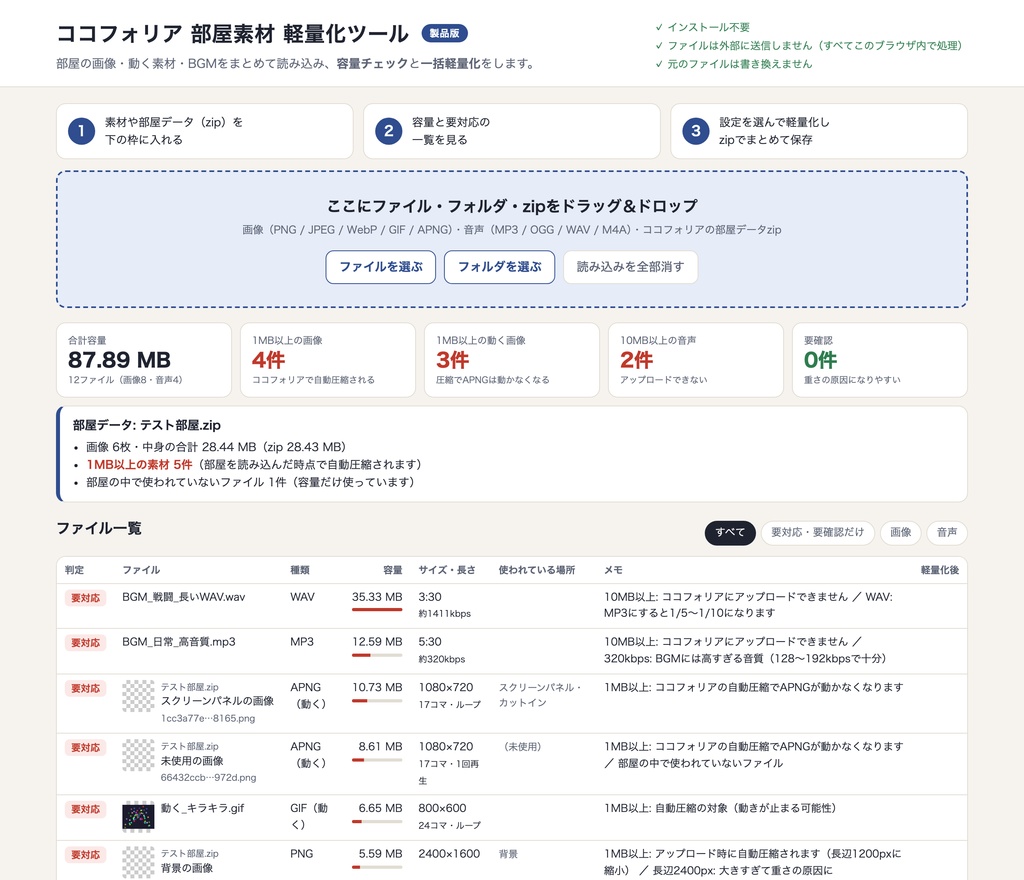The height and width of the screenshot is (880, 1024).
Task: Click the 種類 column header
Action: [300, 570]
